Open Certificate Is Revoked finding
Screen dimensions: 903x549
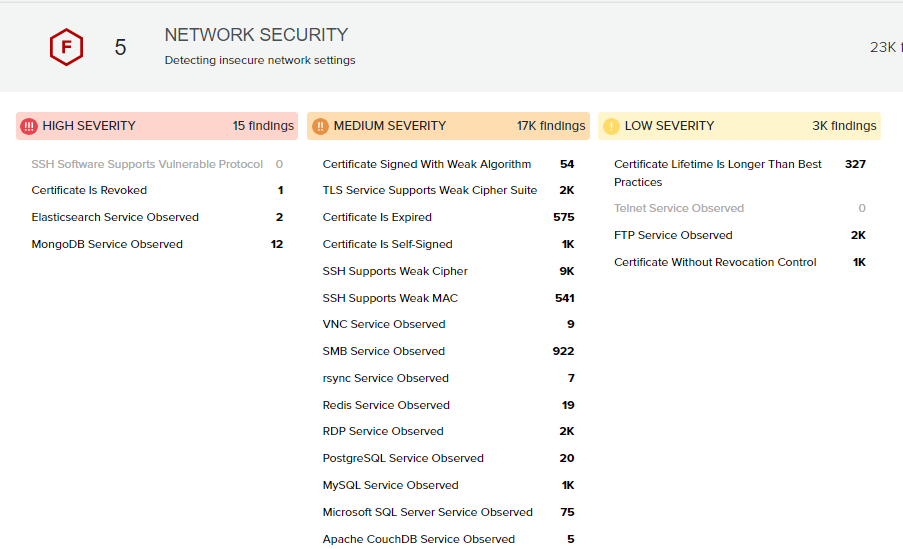pos(89,190)
